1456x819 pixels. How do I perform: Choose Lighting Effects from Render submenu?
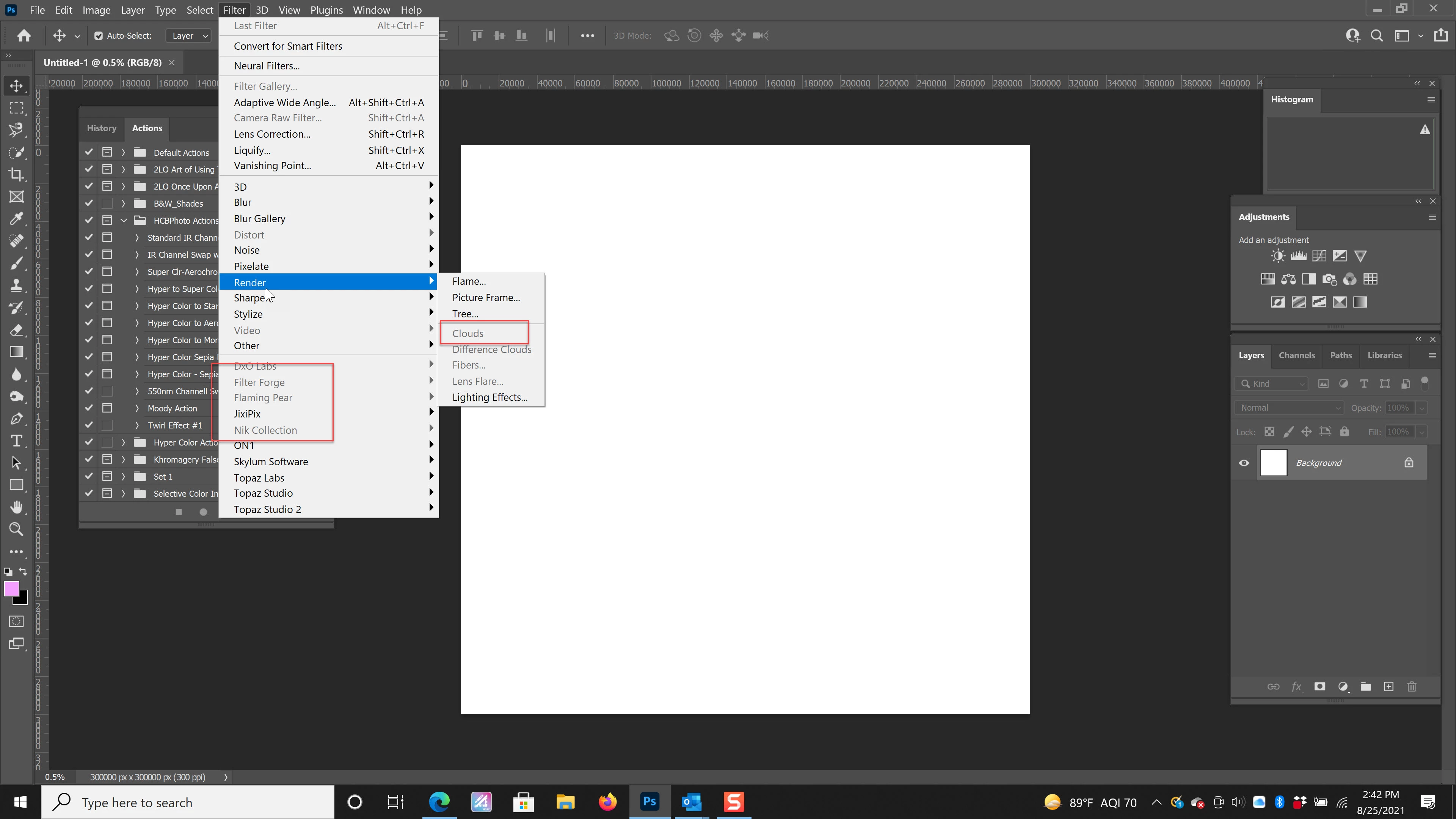click(490, 397)
